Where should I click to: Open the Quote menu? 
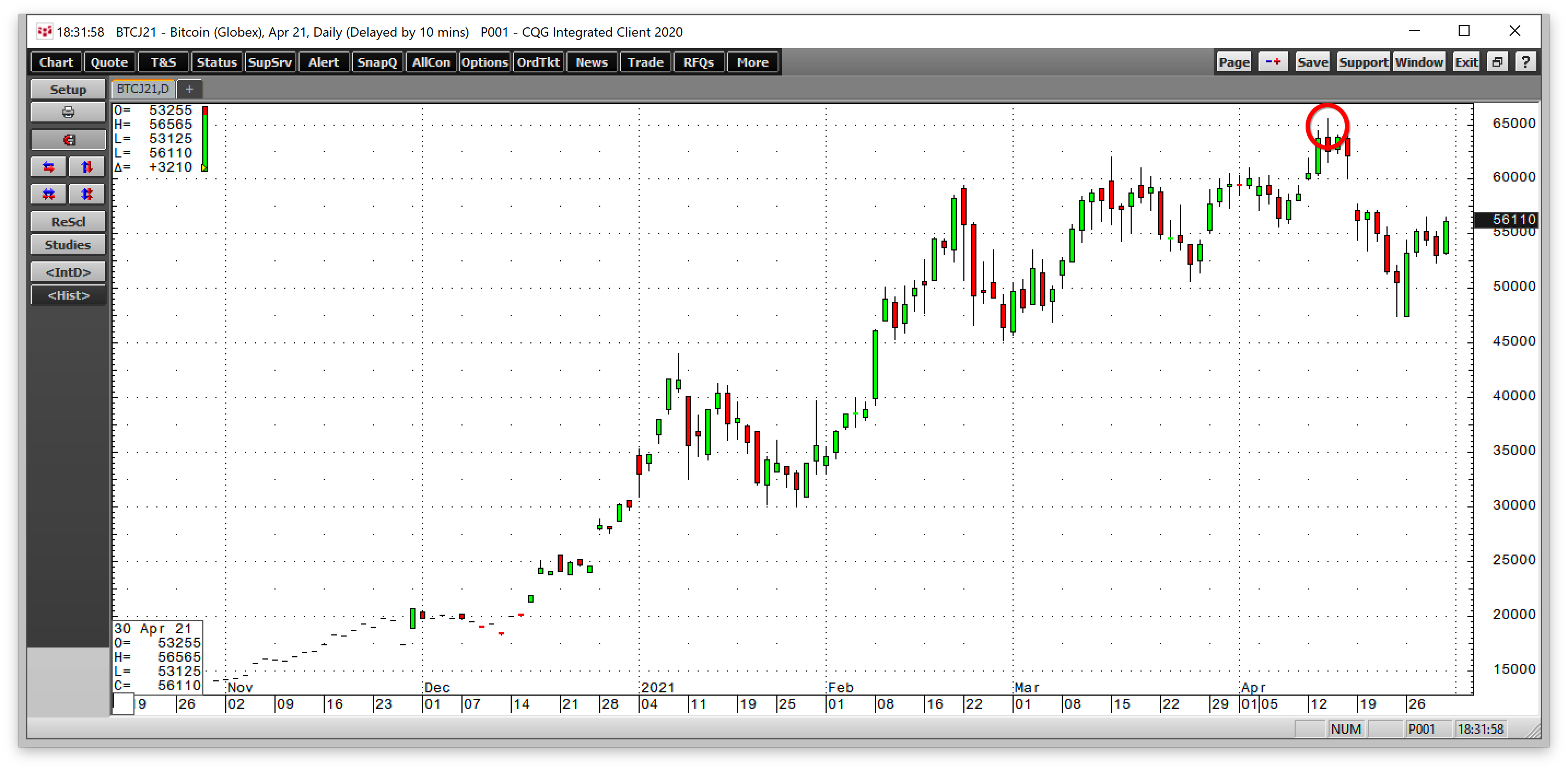click(x=109, y=62)
